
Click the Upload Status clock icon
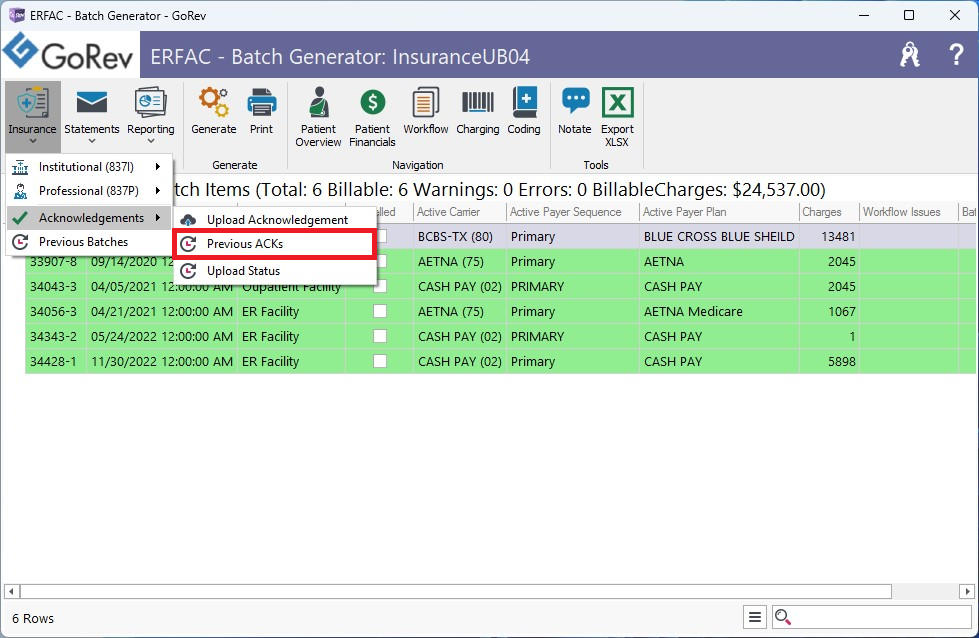click(188, 271)
